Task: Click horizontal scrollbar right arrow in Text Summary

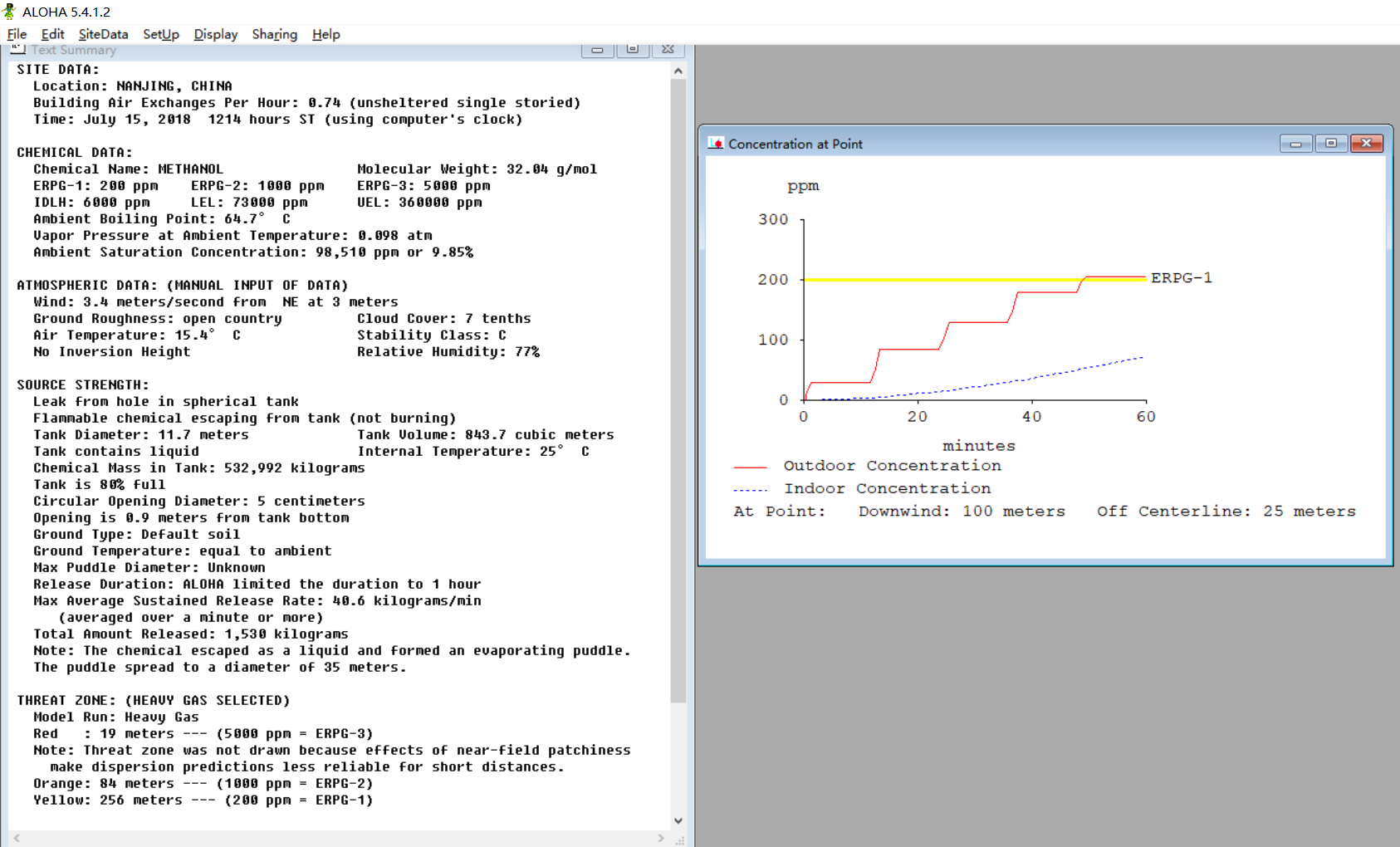Action: click(x=661, y=839)
